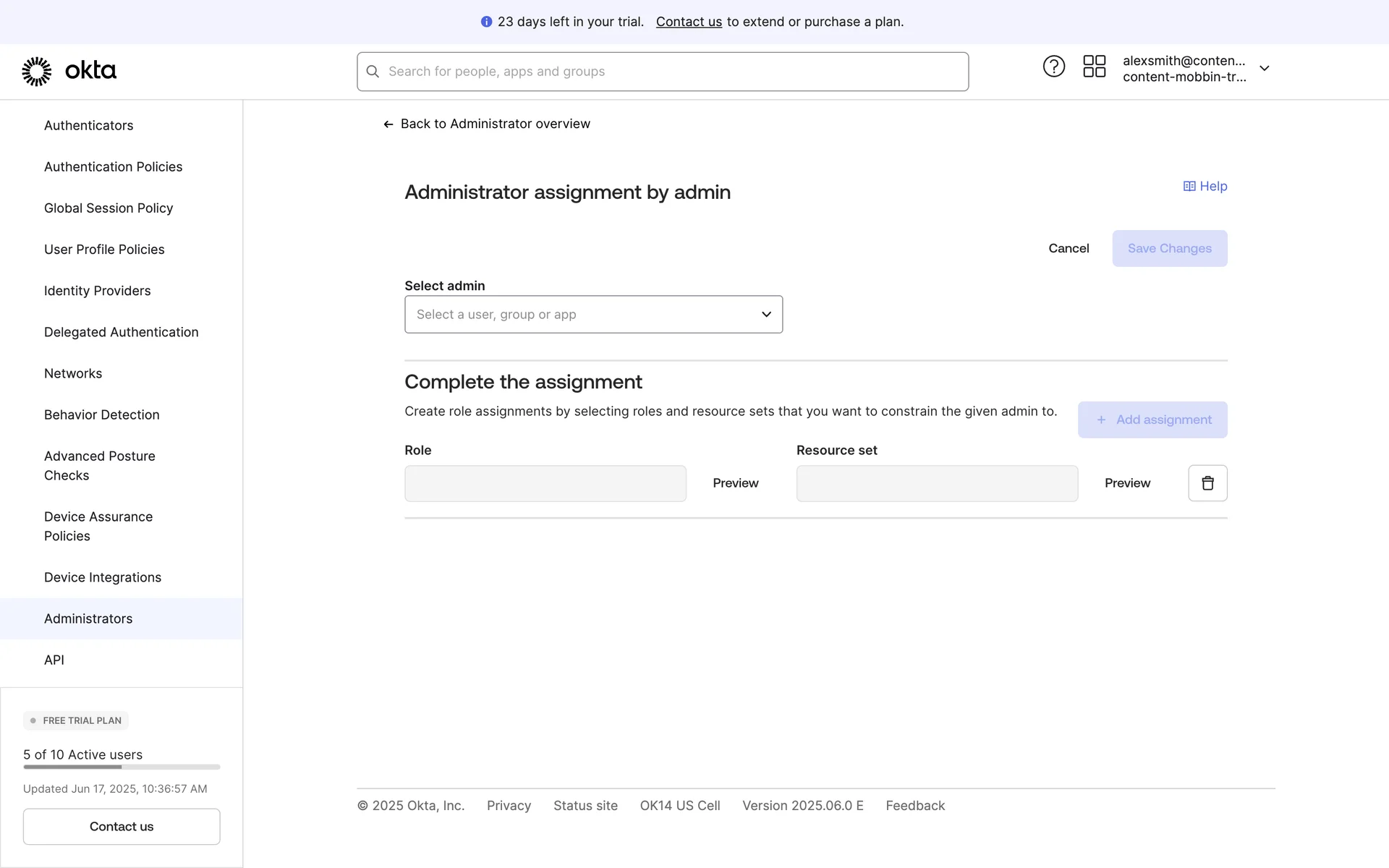Click the Okta logo icon
The height and width of the screenshot is (868, 1389).
coord(37,71)
